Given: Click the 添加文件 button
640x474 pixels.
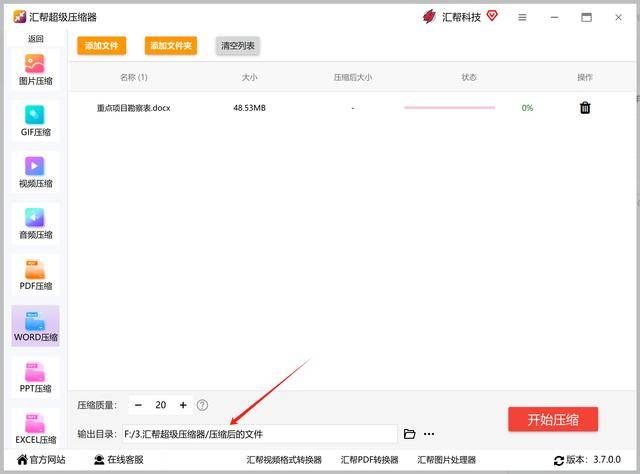Looking at the screenshot, I should pyautogui.click(x=102, y=45).
